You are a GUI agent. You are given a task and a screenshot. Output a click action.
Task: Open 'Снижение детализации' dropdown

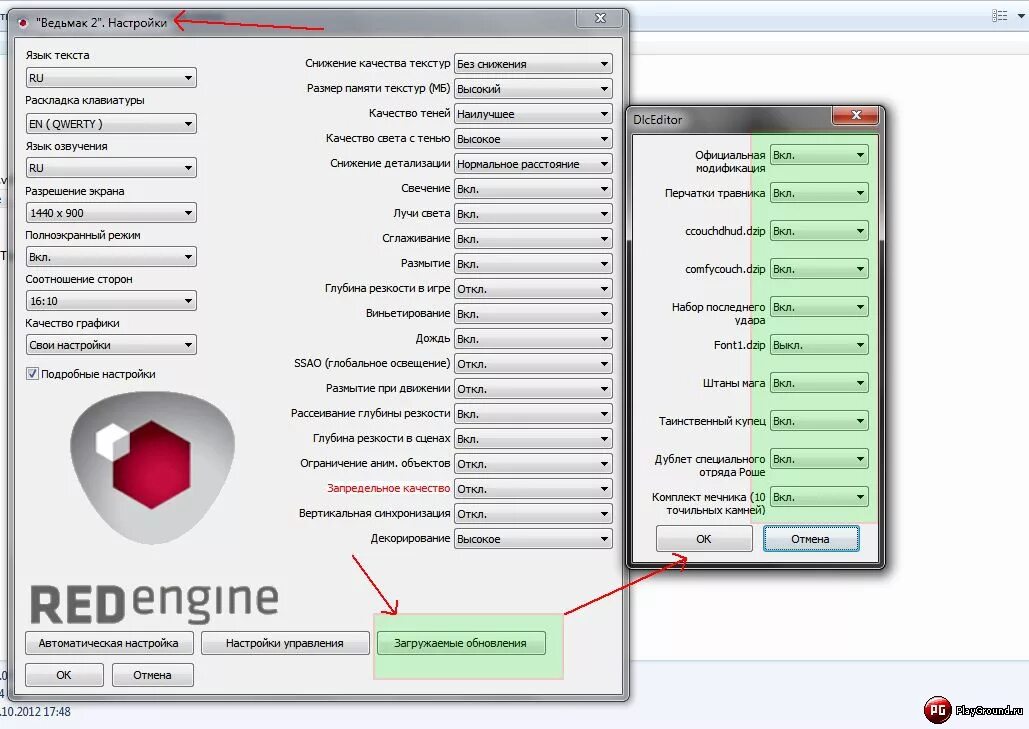533,163
